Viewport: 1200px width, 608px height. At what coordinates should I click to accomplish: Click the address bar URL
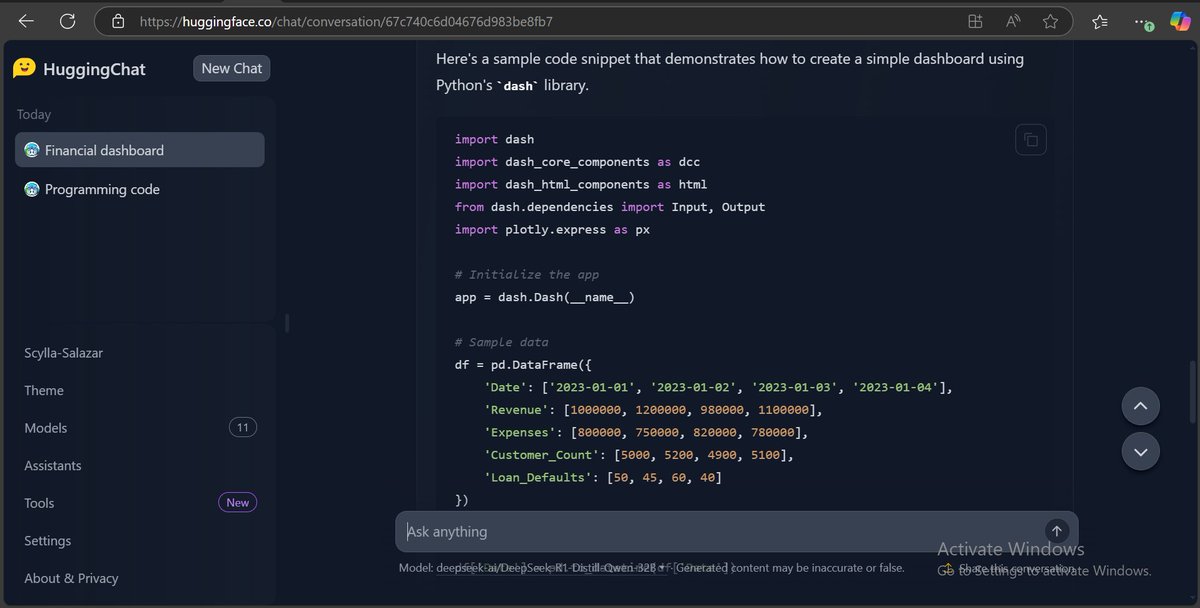coord(346,21)
